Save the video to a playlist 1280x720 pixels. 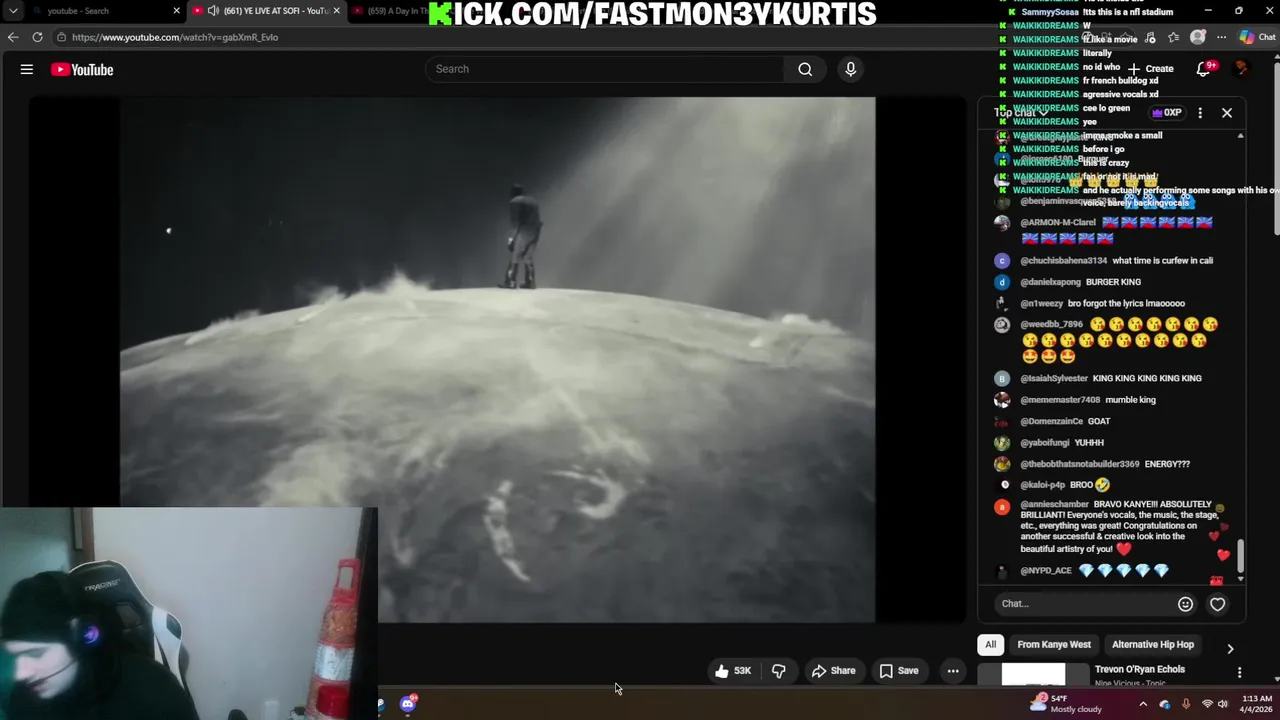click(899, 671)
